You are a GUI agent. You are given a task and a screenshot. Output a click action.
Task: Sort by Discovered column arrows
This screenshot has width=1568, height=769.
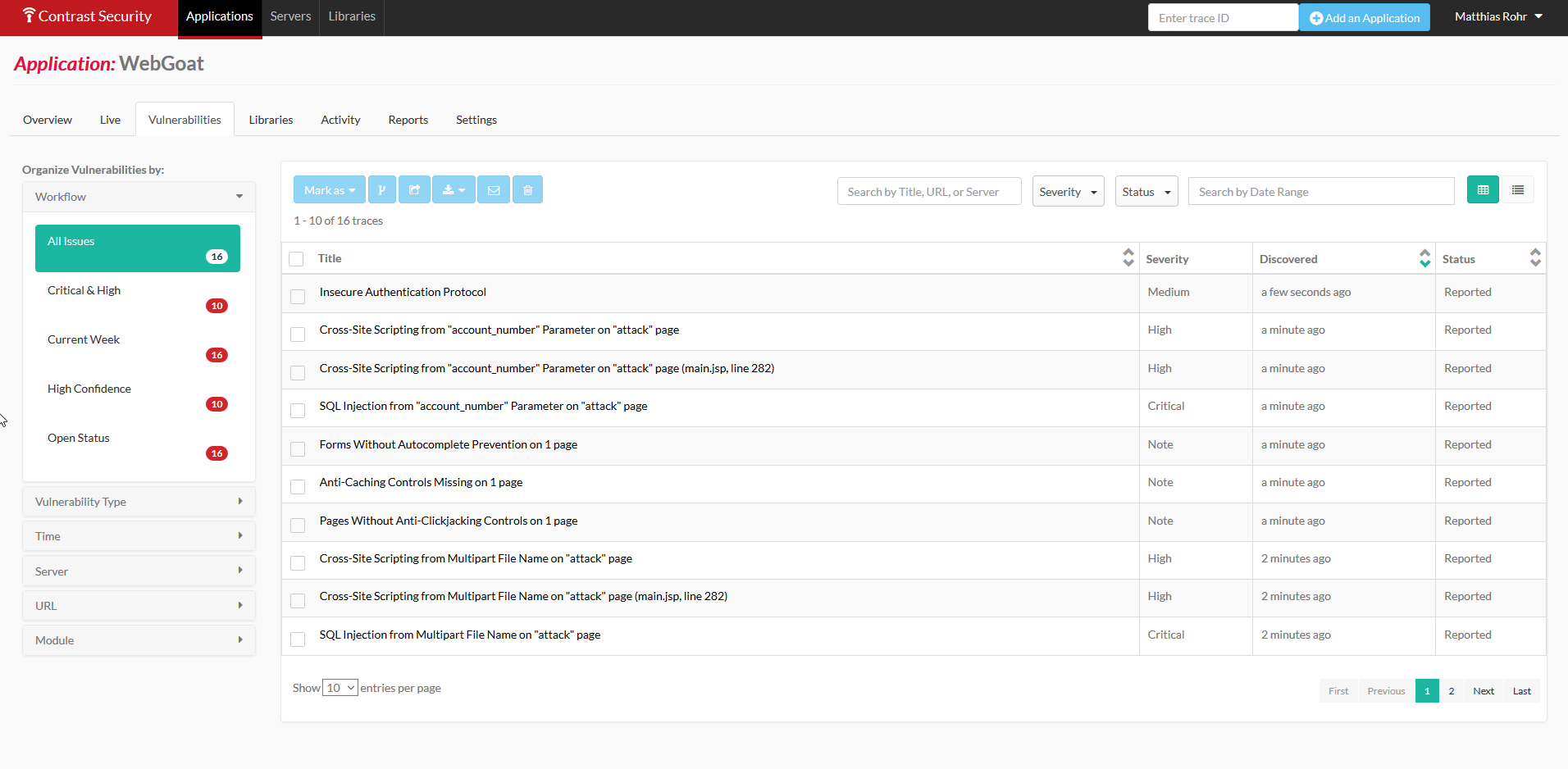tap(1424, 257)
